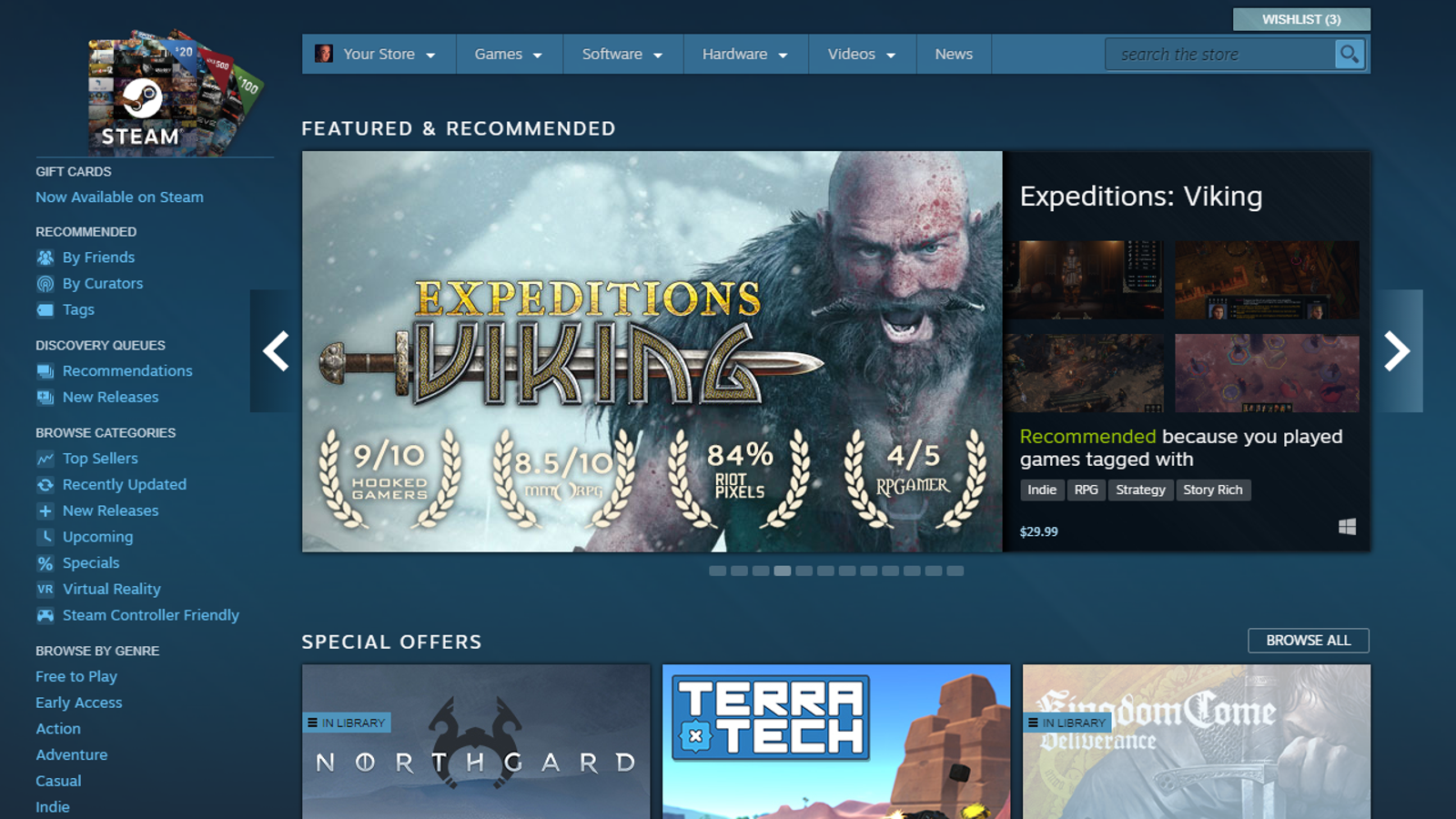Browse Indie genre link

(53, 807)
